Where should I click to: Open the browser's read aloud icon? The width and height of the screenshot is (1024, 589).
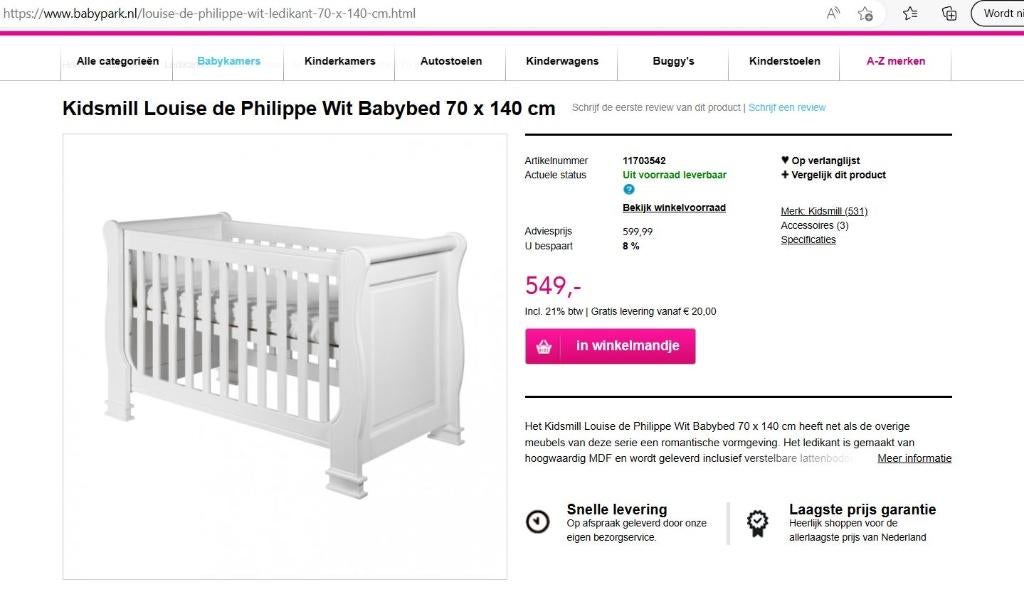[831, 13]
